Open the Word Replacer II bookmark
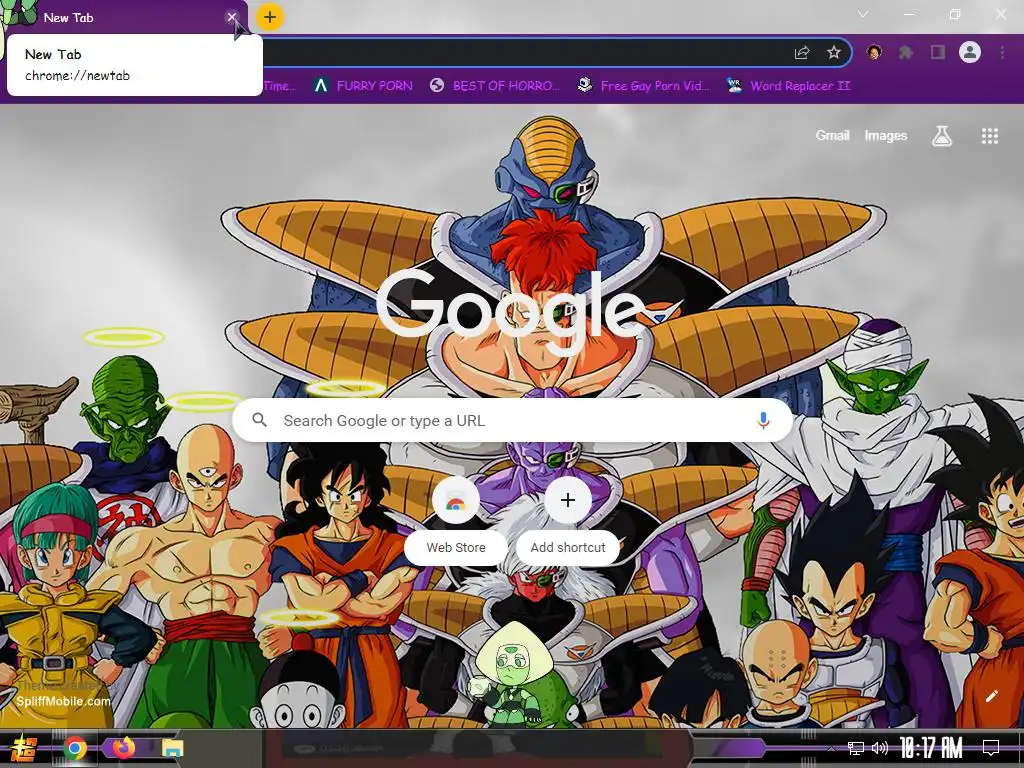The width and height of the screenshot is (1024, 768). 788,86
